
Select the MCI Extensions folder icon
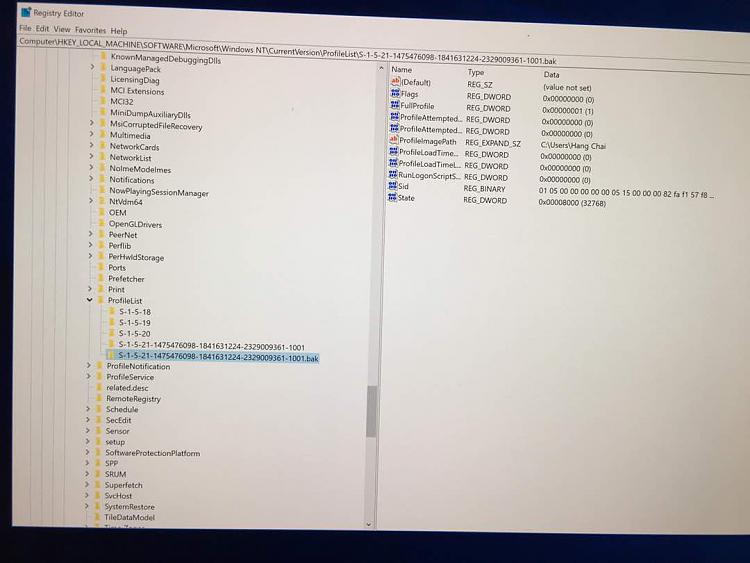click(x=103, y=89)
